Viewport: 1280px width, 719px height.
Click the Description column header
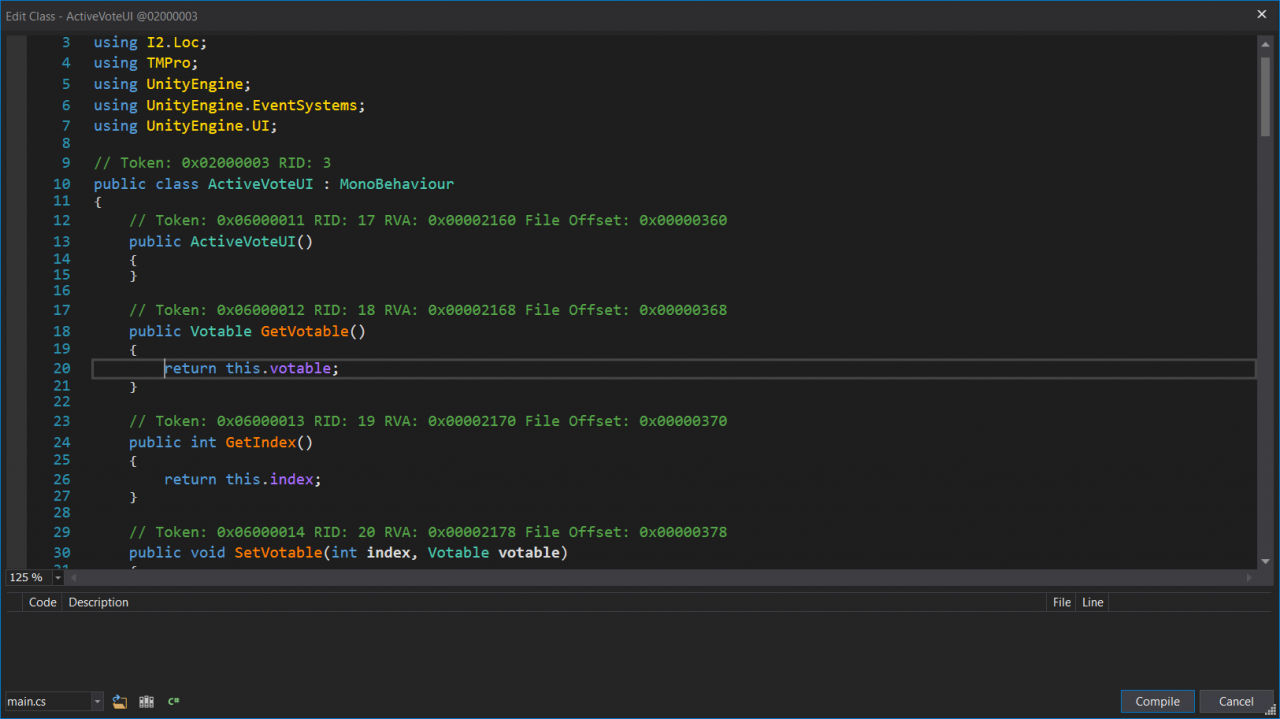tap(98, 602)
